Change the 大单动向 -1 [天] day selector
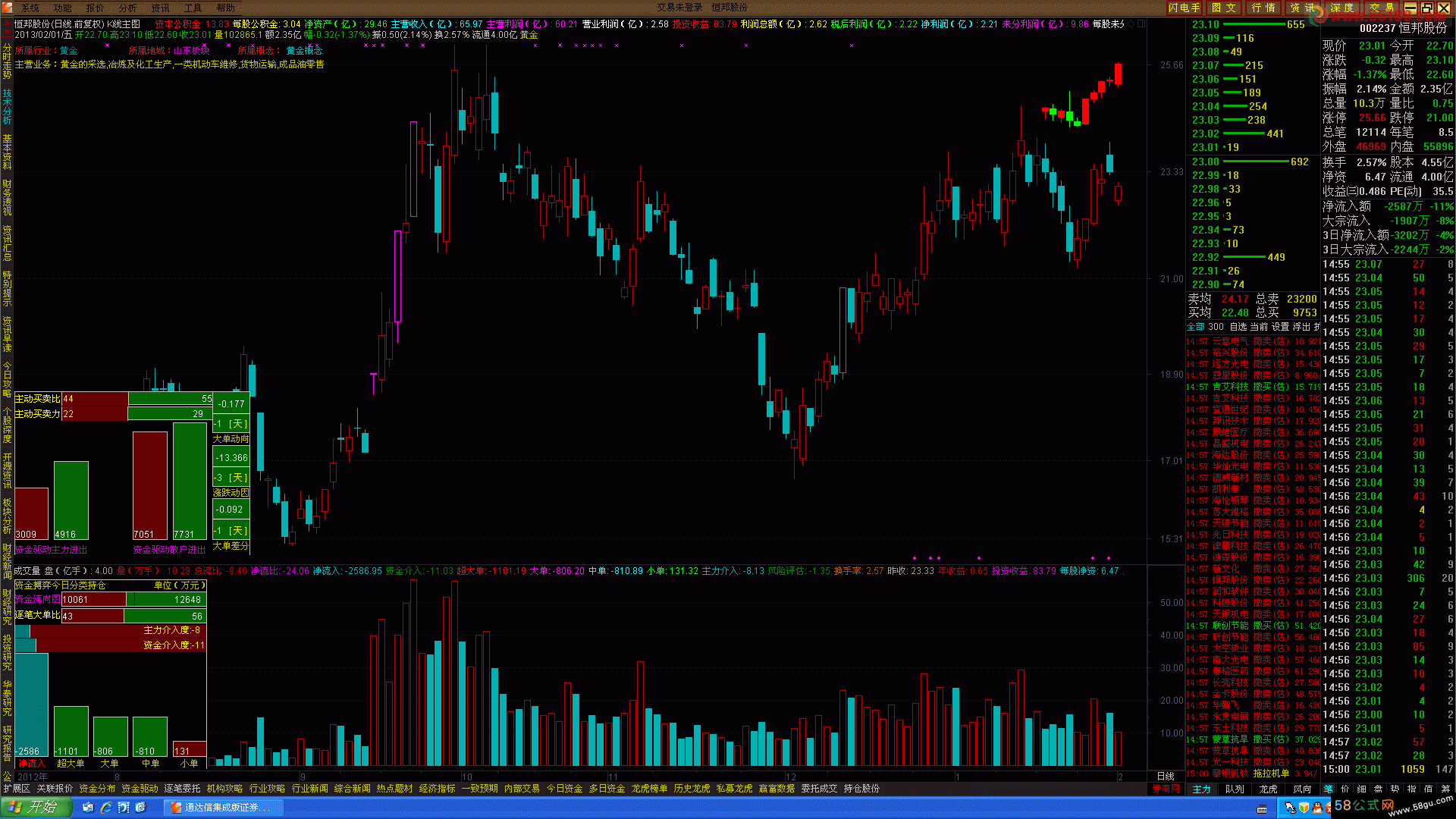Screen dimensions: 1456x819 [x=231, y=423]
